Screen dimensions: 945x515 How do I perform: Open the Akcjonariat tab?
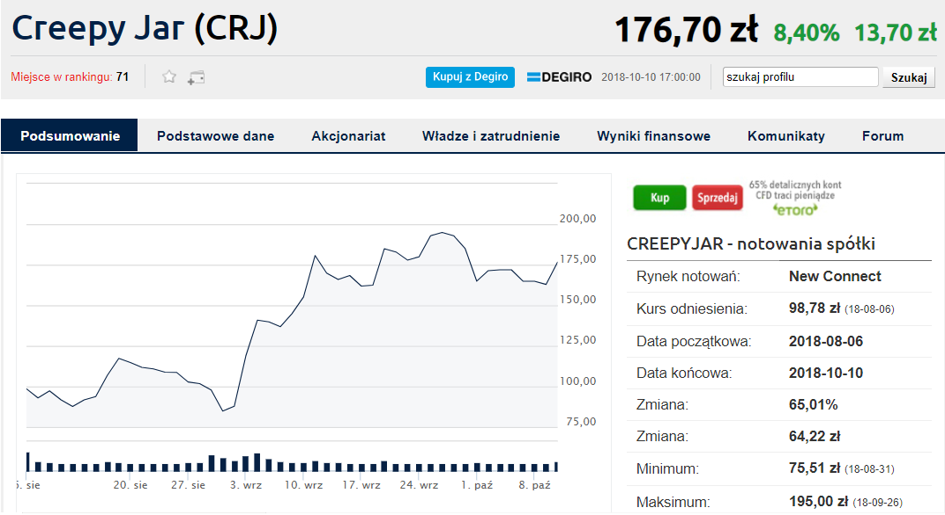click(348, 136)
